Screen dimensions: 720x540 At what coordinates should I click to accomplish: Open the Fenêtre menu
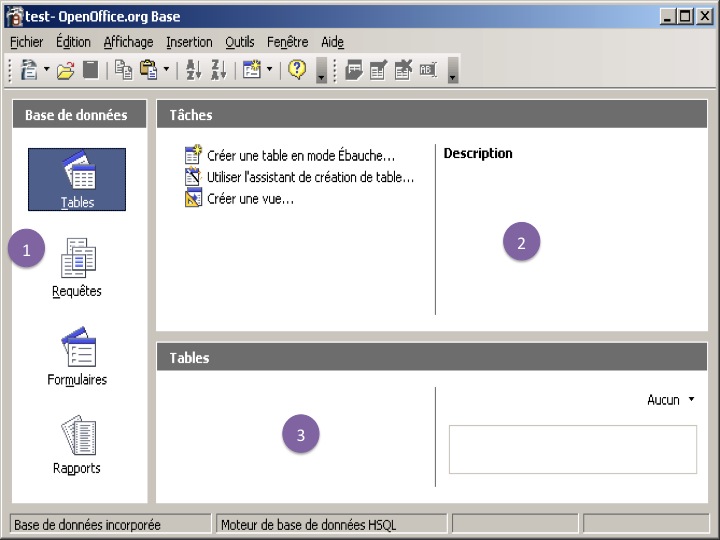coord(287,42)
